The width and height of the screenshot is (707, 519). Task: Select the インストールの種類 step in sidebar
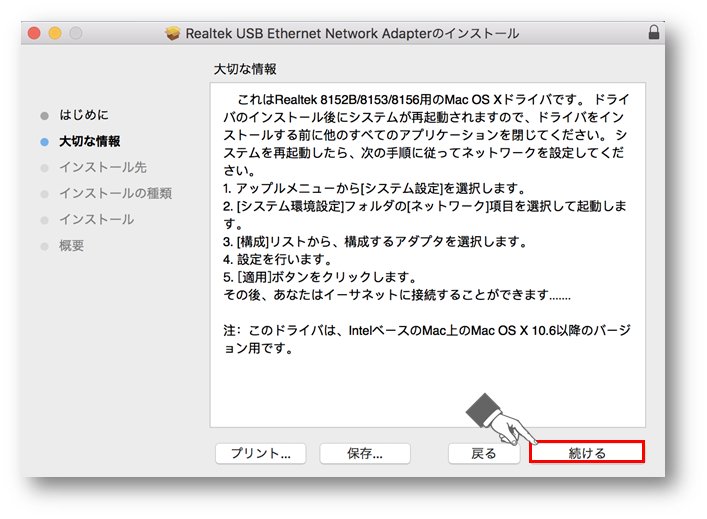pos(115,193)
